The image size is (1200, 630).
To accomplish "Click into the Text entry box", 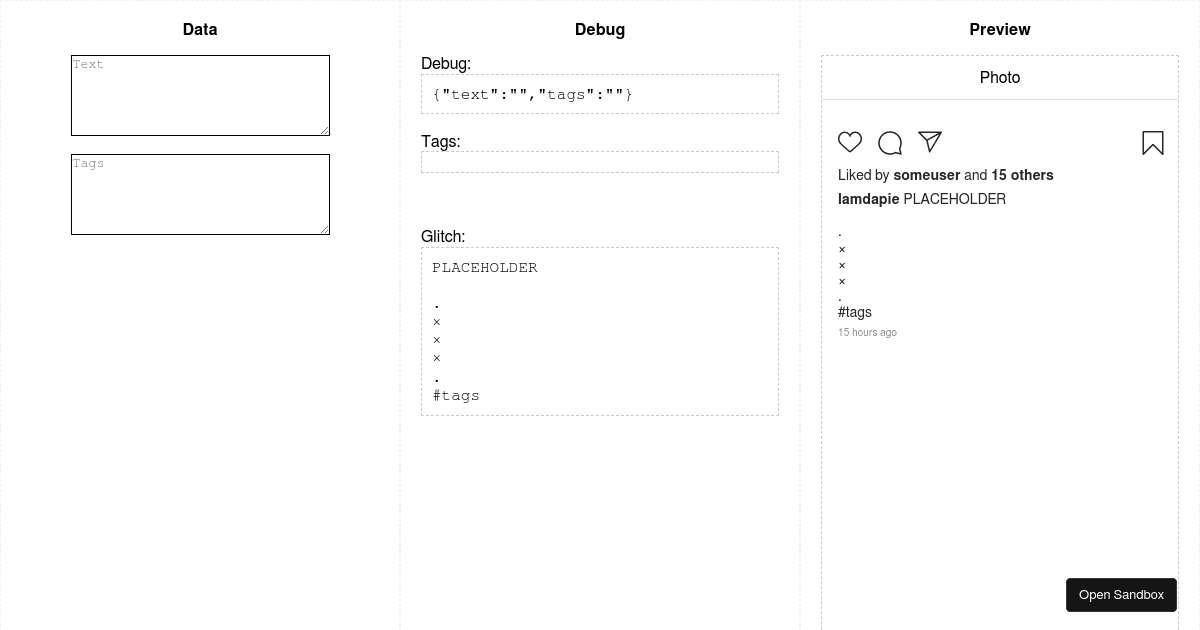I will pos(200,95).
